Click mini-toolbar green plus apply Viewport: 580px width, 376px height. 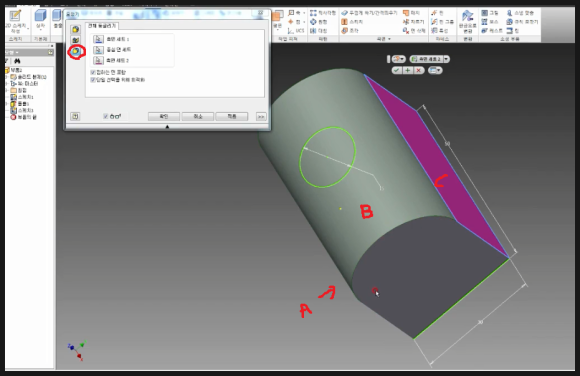[x=408, y=70]
